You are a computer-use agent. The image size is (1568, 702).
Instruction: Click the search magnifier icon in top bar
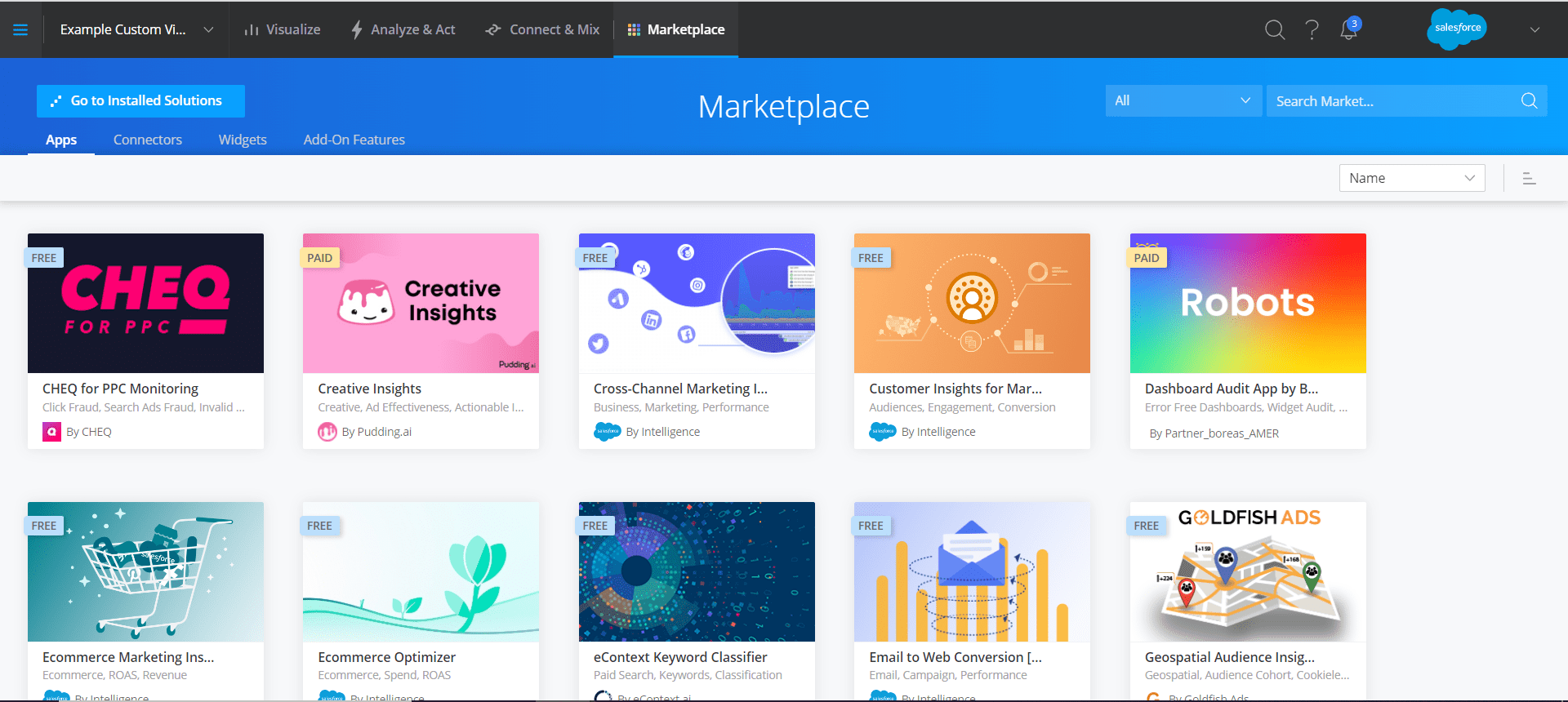[x=1275, y=30]
